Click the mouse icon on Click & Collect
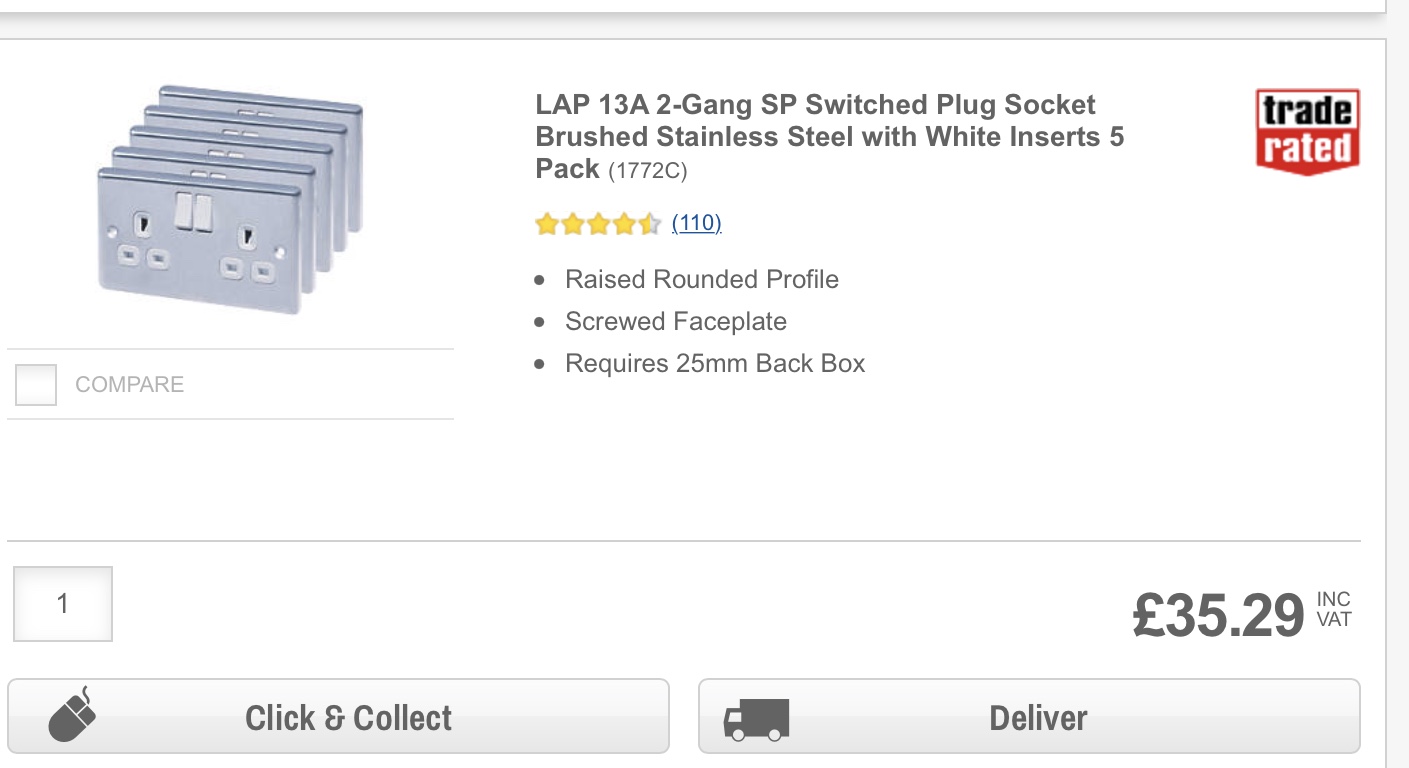Viewport: 1409px width, 768px height. point(73,714)
